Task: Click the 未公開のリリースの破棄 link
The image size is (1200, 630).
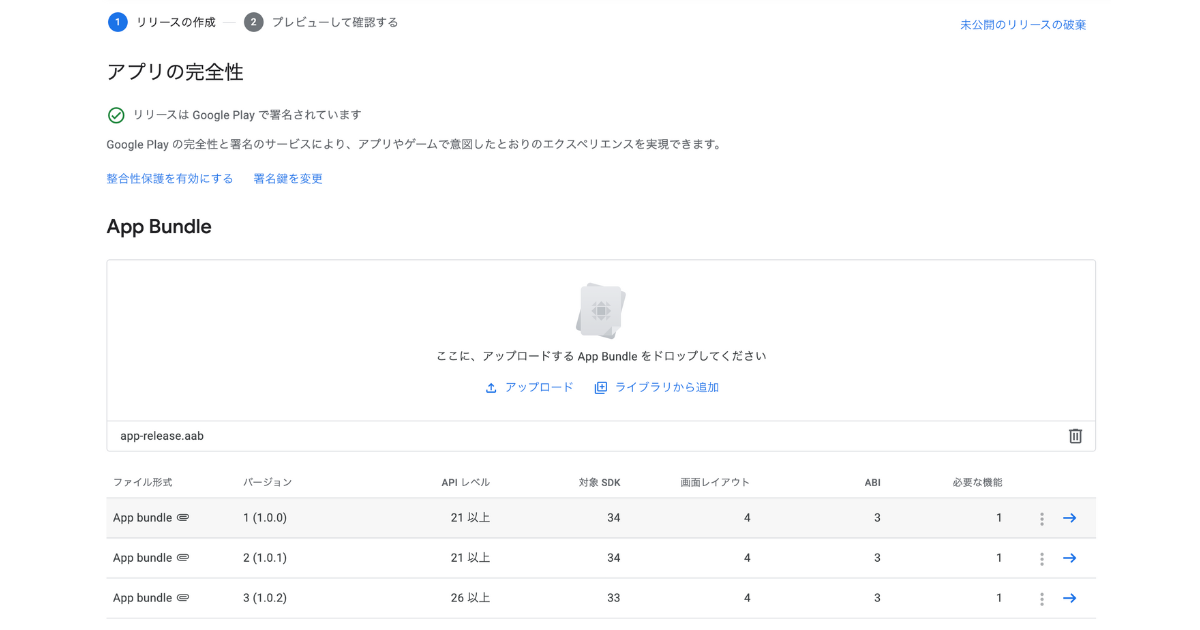Action: tap(1022, 24)
